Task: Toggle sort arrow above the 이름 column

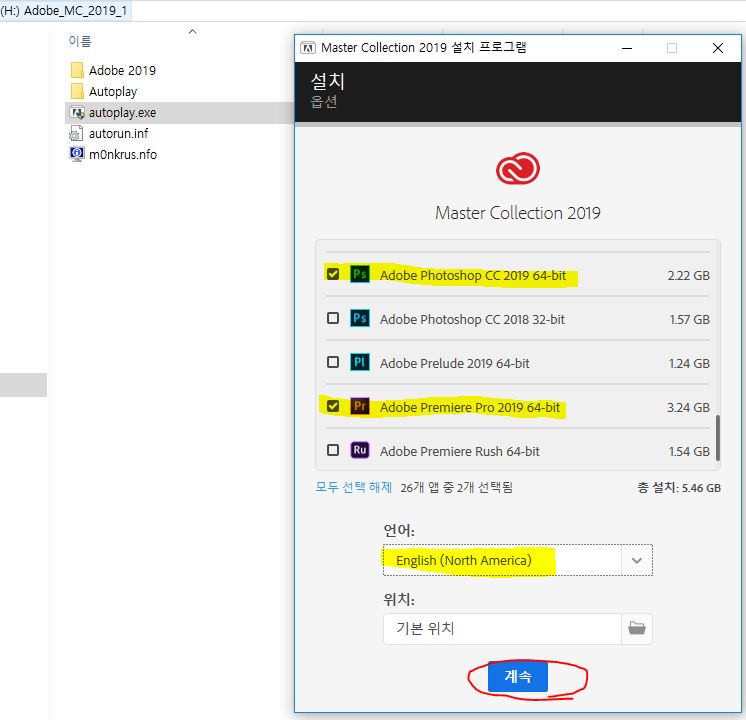Action: point(193,31)
